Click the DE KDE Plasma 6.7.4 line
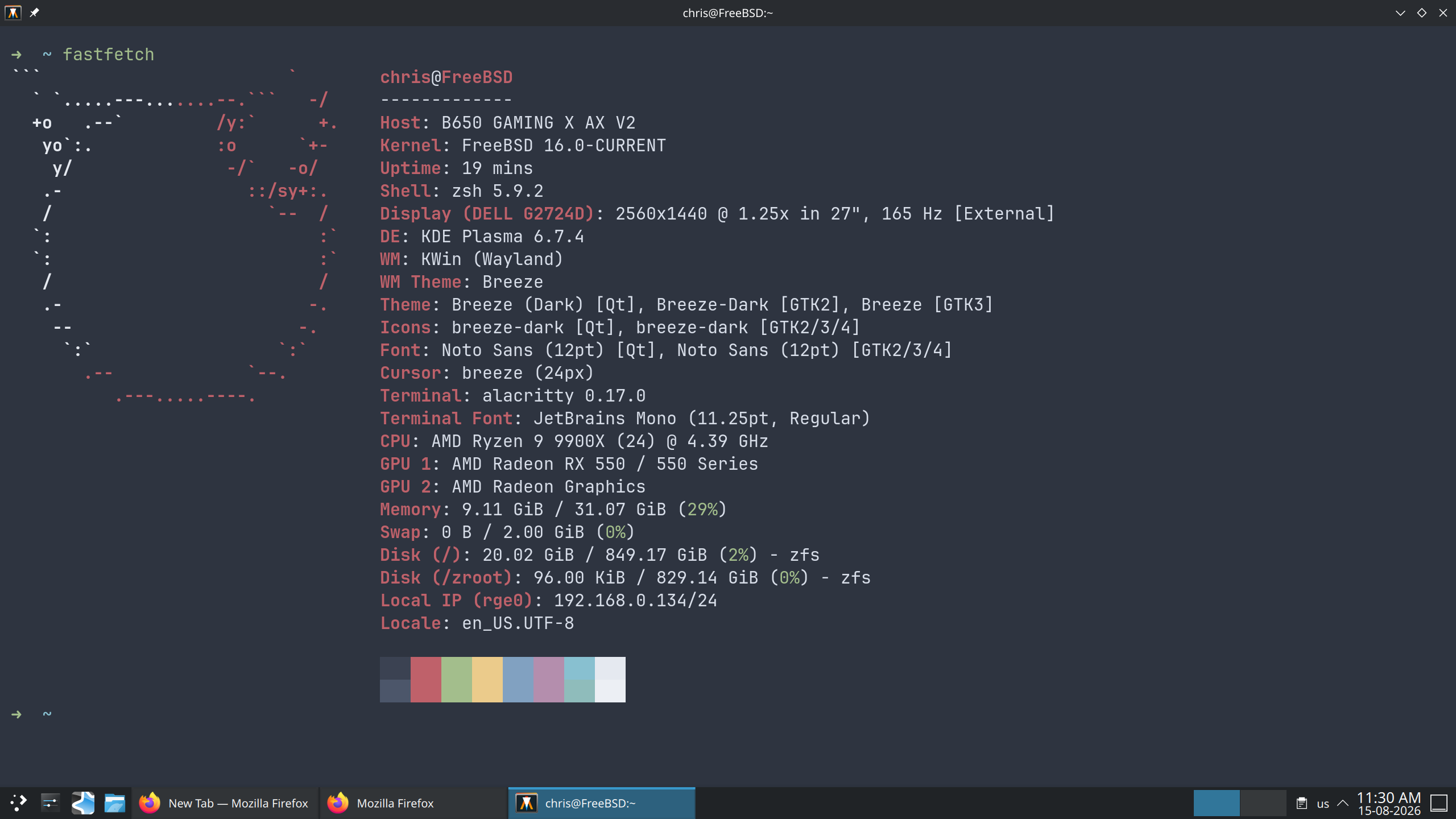 click(x=482, y=237)
